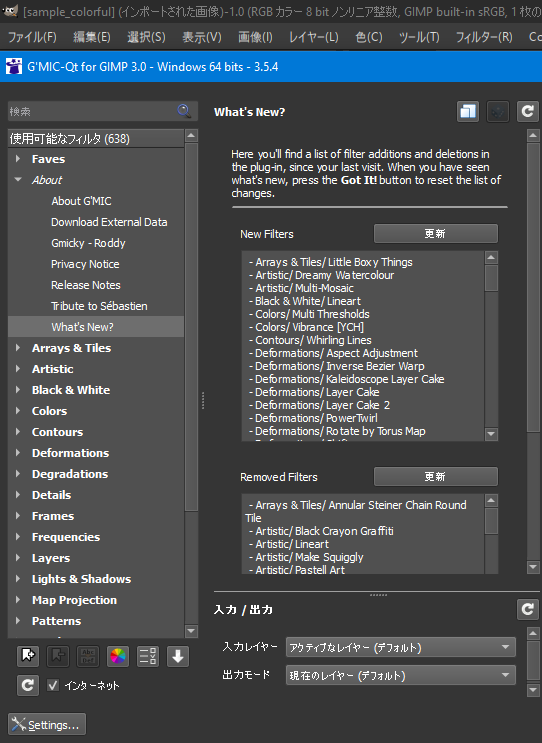Click the dice randomize parameters icon
Viewport: 542px width, 743px height.
pyautogui.click(x=498, y=112)
